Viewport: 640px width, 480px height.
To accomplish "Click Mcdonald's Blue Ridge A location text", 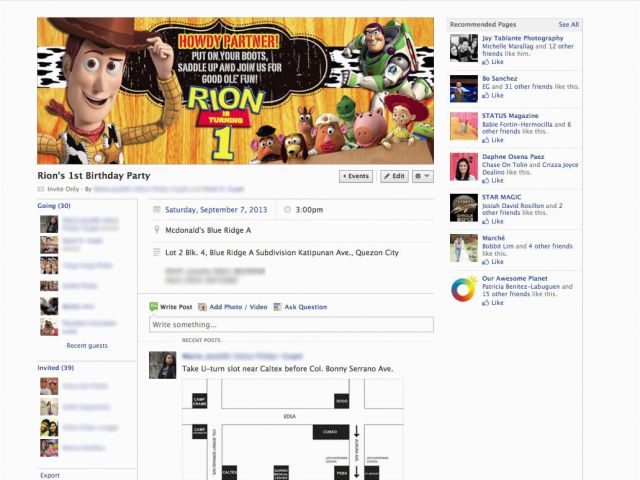I will tap(208, 230).
